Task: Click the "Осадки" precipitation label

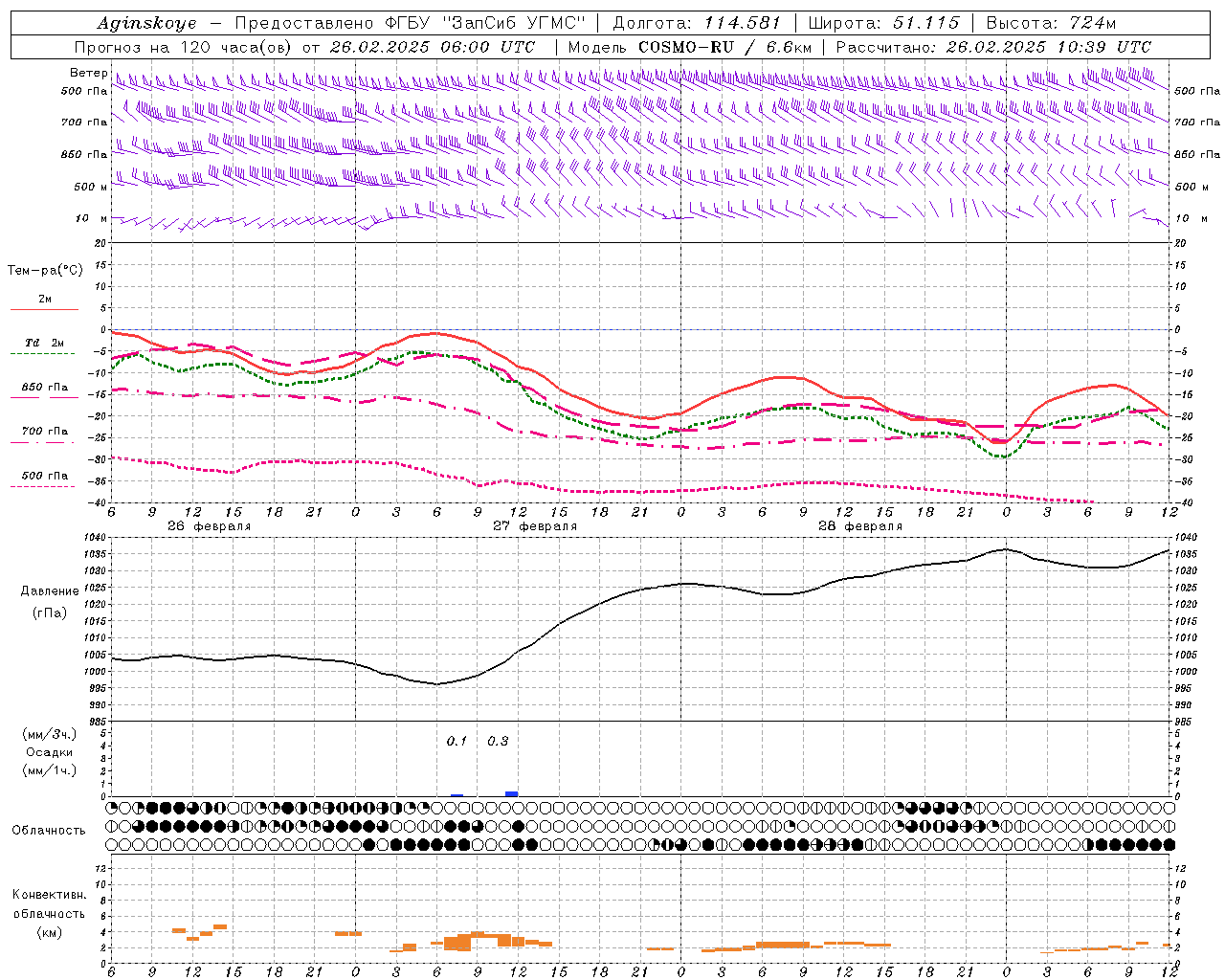Action: pyautogui.click(x=50, y=753)
